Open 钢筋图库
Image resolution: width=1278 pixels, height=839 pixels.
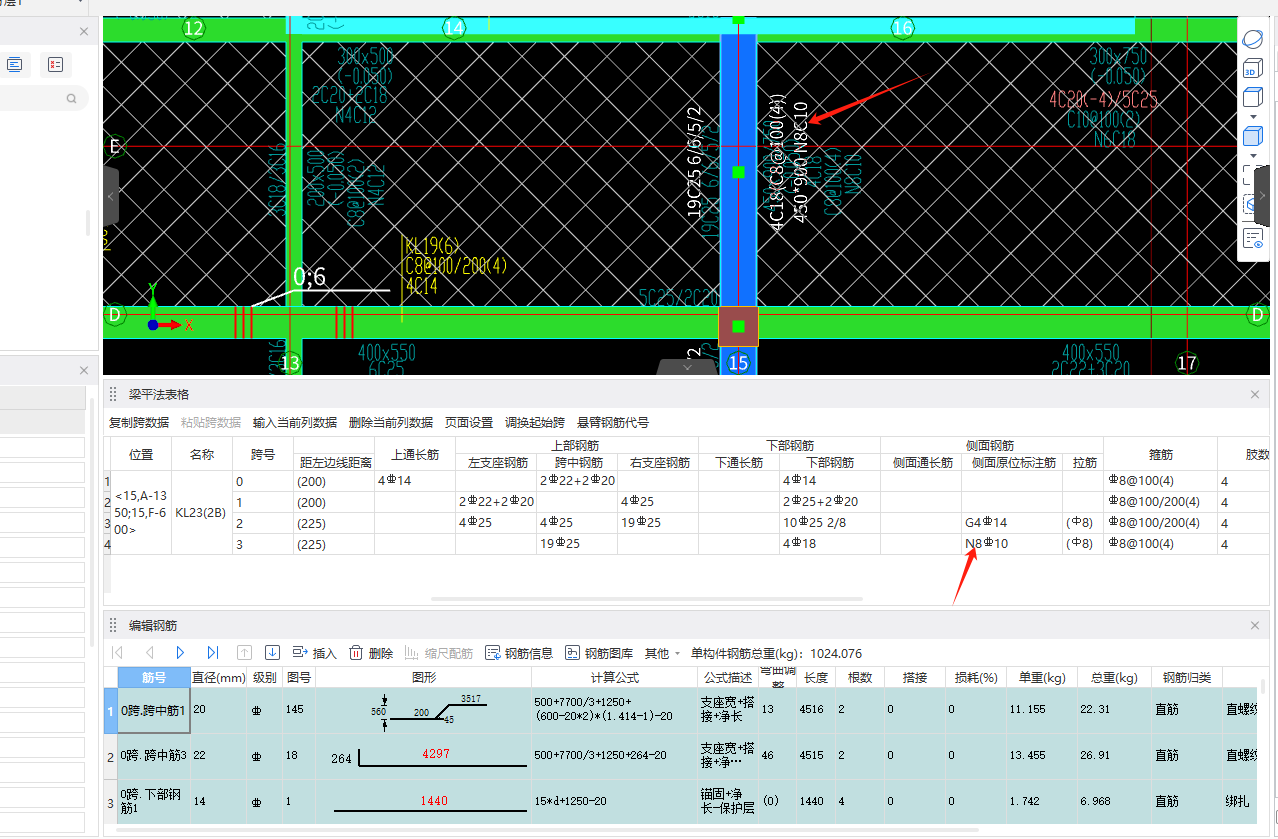(599, 653)
